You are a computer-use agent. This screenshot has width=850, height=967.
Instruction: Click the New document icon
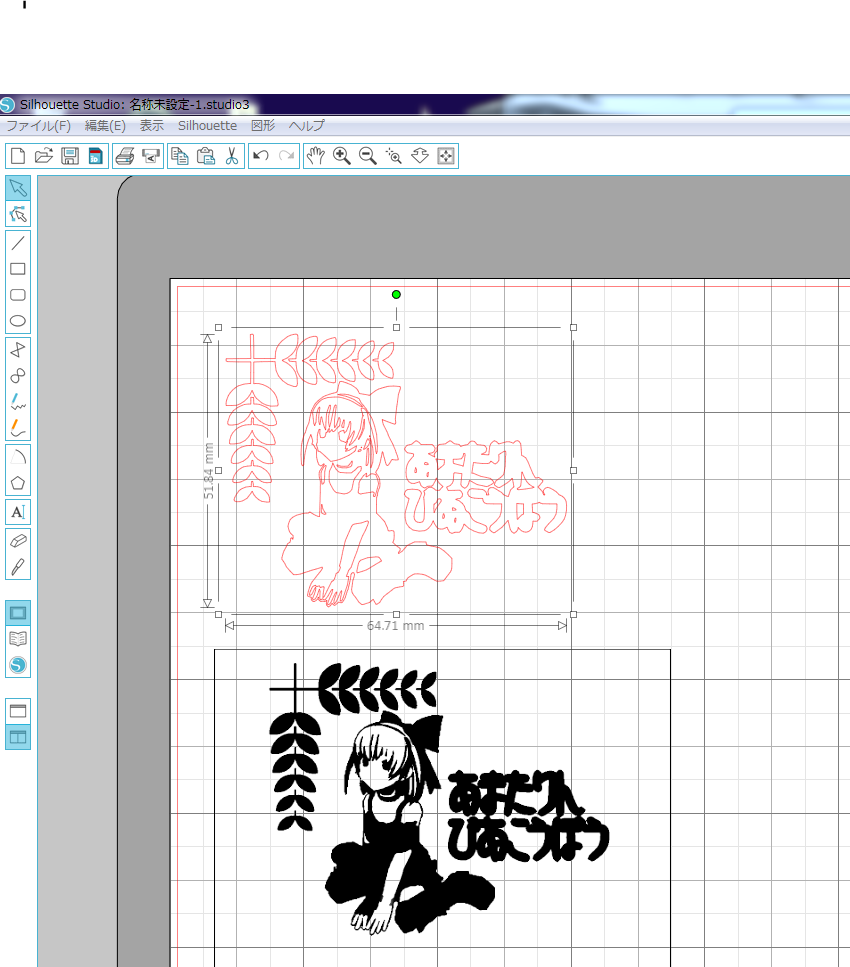[x=18, y=156]
